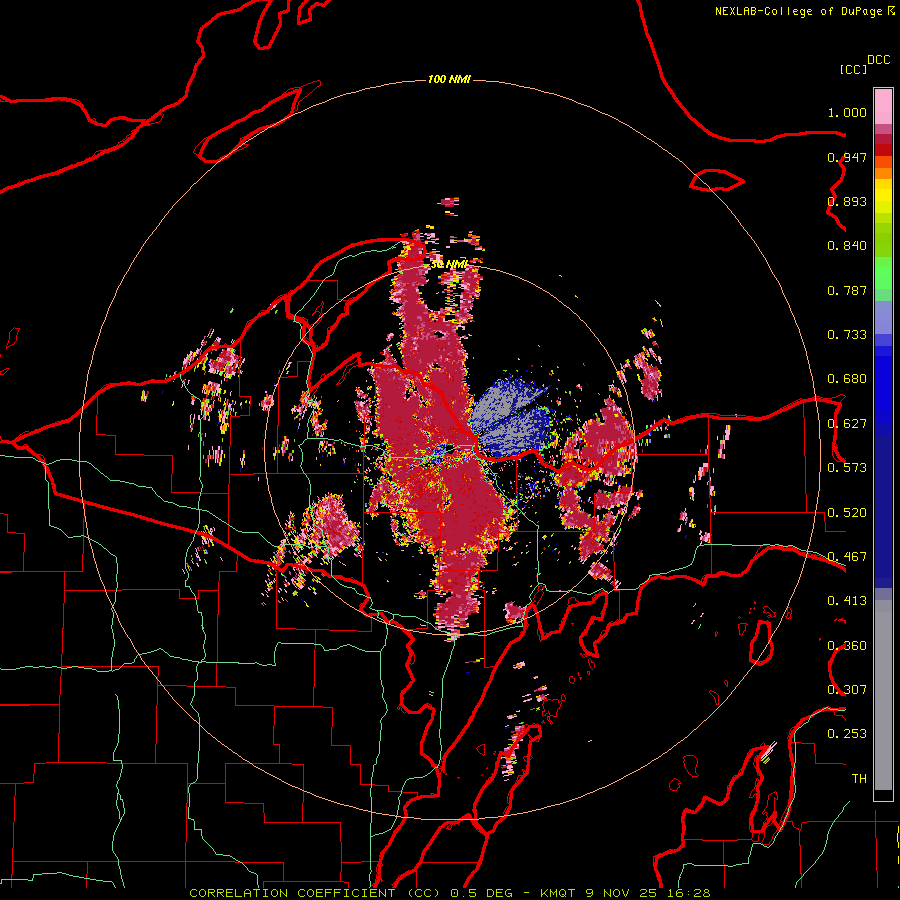900x900 pixels.
Task: Click the 0.253 scale value
Action: (847, 734)
